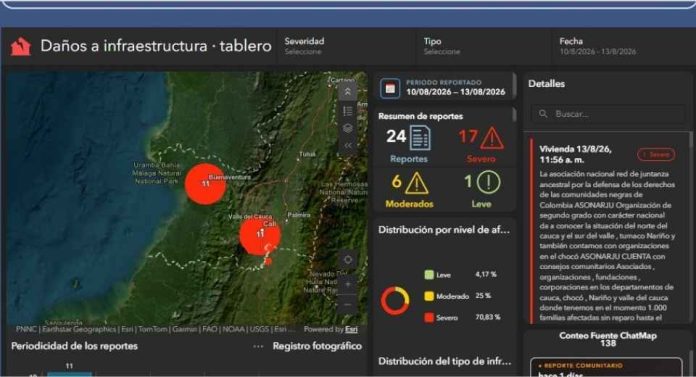This screenshot has height=377, width=696.
Task: Open the three-dots menu beside Periodicidad de los reportes
Action: [258, 346]
